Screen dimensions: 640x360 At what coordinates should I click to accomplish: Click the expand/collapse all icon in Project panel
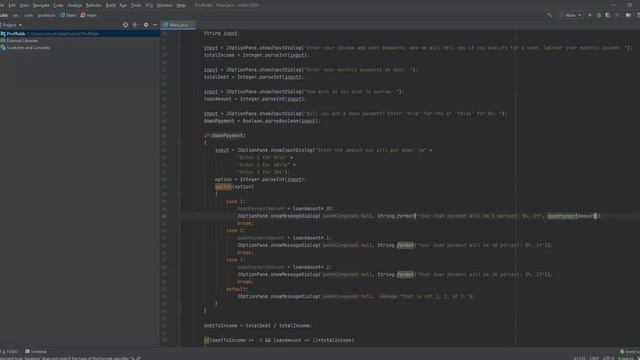pos(135,25)
